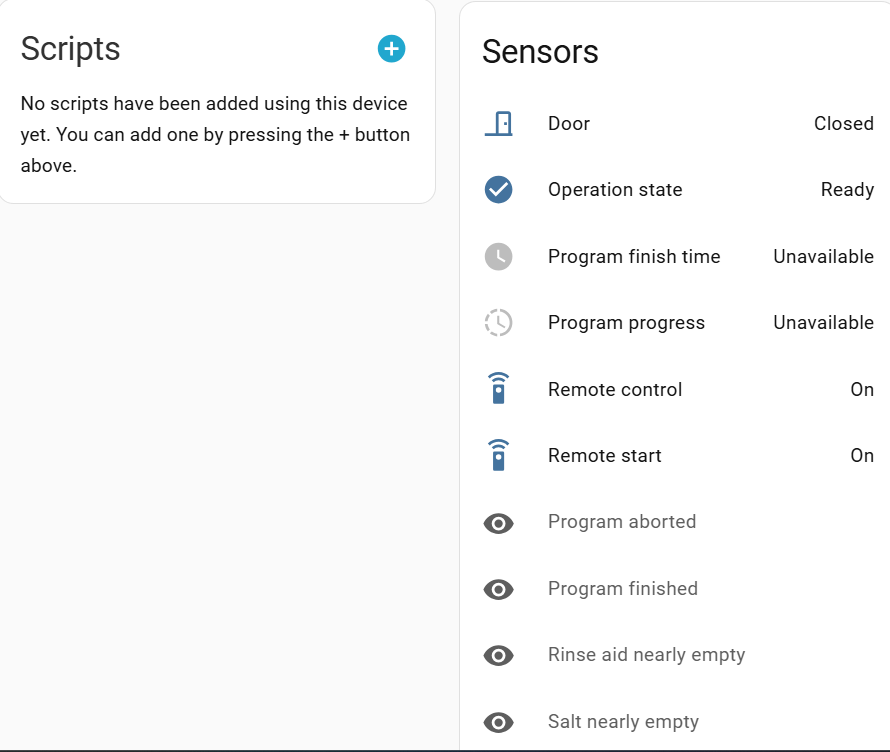Viewport: 890px width, 752px height.
Task: Click the Remote start icon
Action: (498, 456)
